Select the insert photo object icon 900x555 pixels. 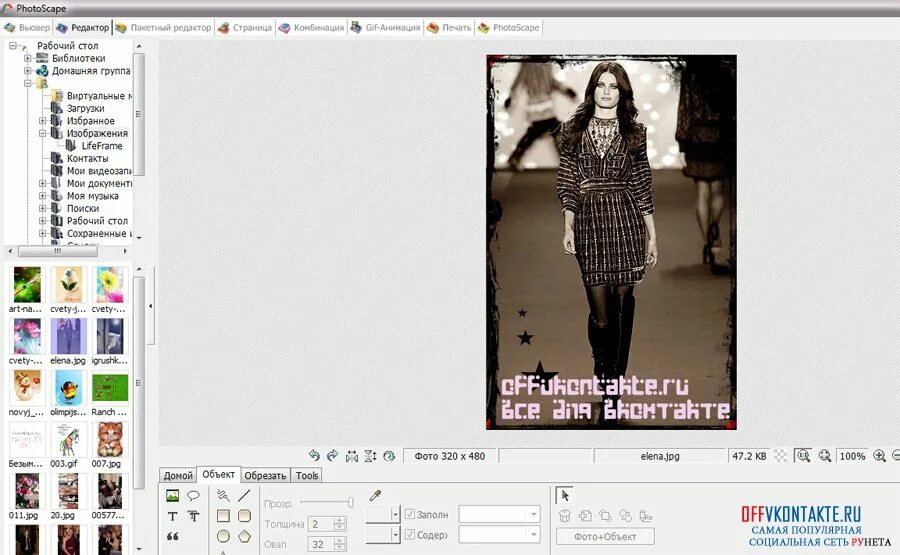click(x=172, y=495)
